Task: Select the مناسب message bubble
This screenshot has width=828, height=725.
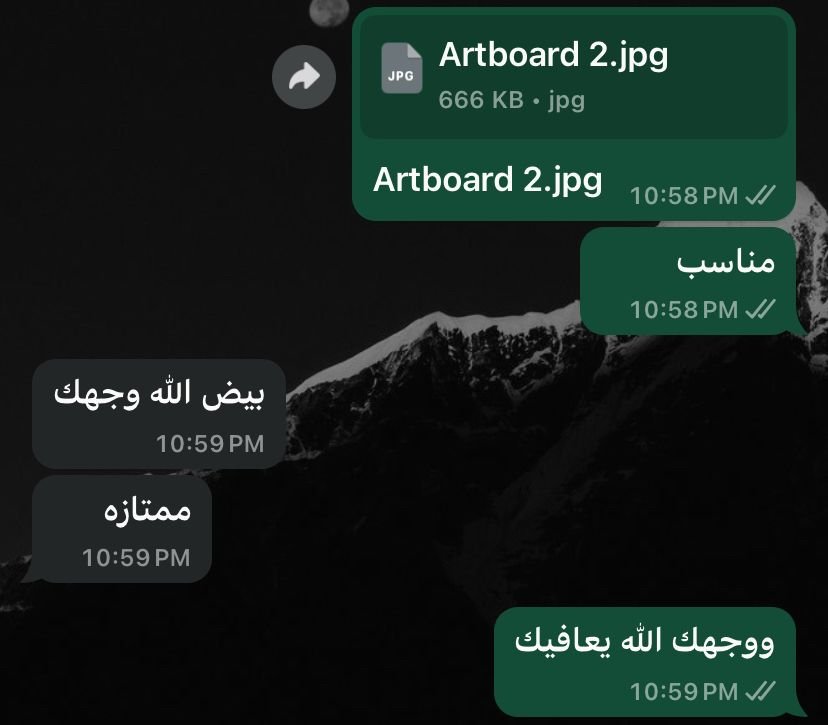Action: pos(688,281)
